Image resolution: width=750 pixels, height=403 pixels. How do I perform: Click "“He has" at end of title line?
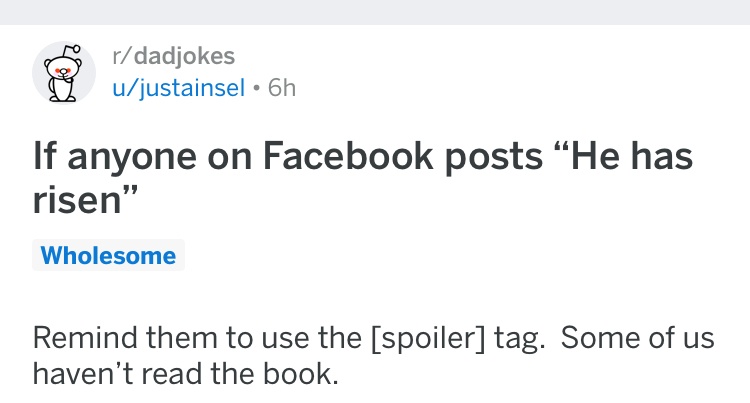tap(629, 156)
